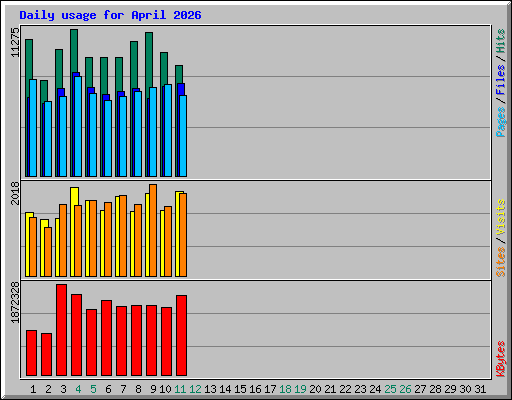Click the day 11 red KBytes bar
This screenshot has height=400, width=512.
point(181,335)
